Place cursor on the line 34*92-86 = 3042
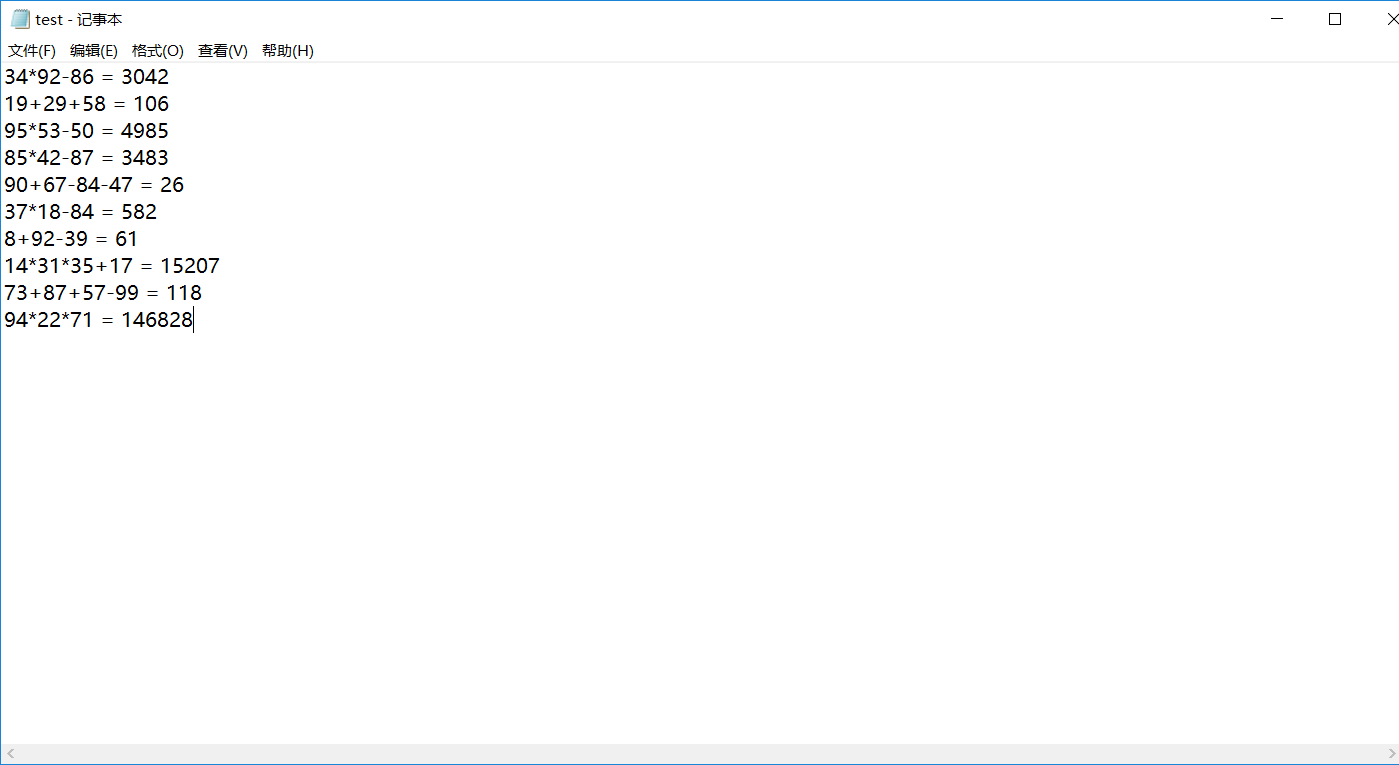This screenshot has width=1399, height=765. [x=86, y=77]
